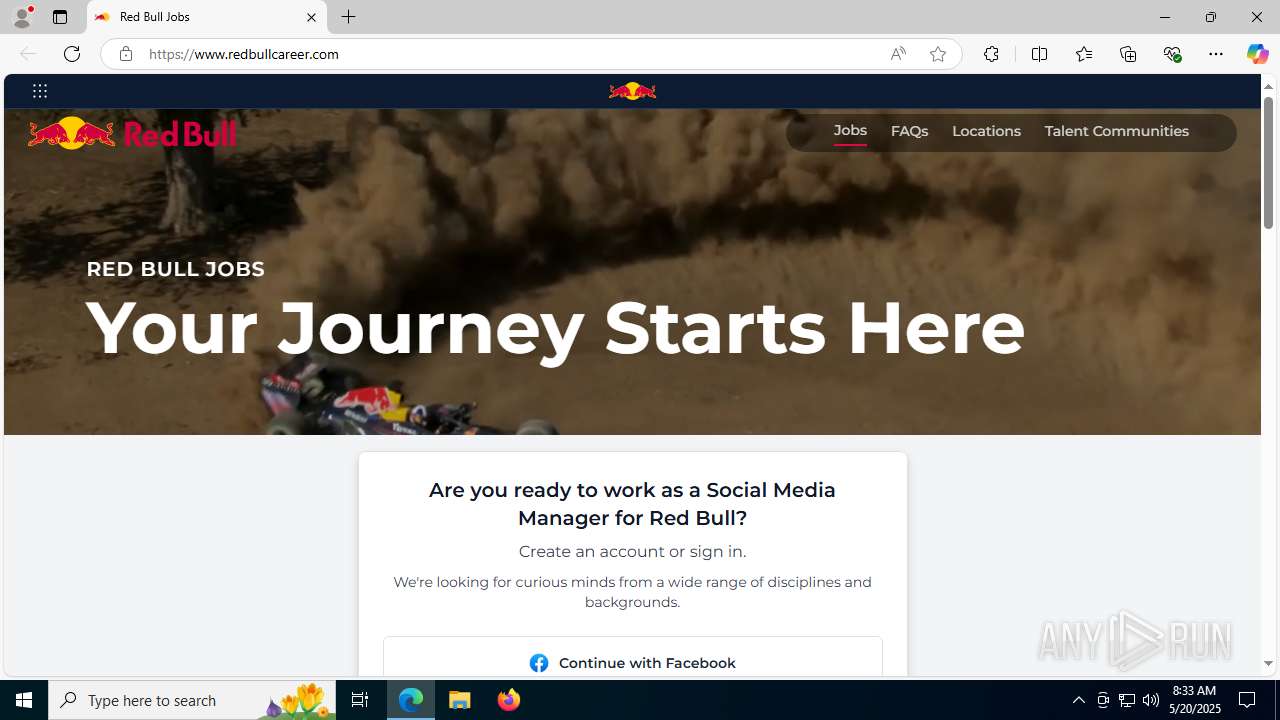Open the volume control
Viewport: 1280px width, 720px height.
pyautogui.click(x=1151, y=700)
